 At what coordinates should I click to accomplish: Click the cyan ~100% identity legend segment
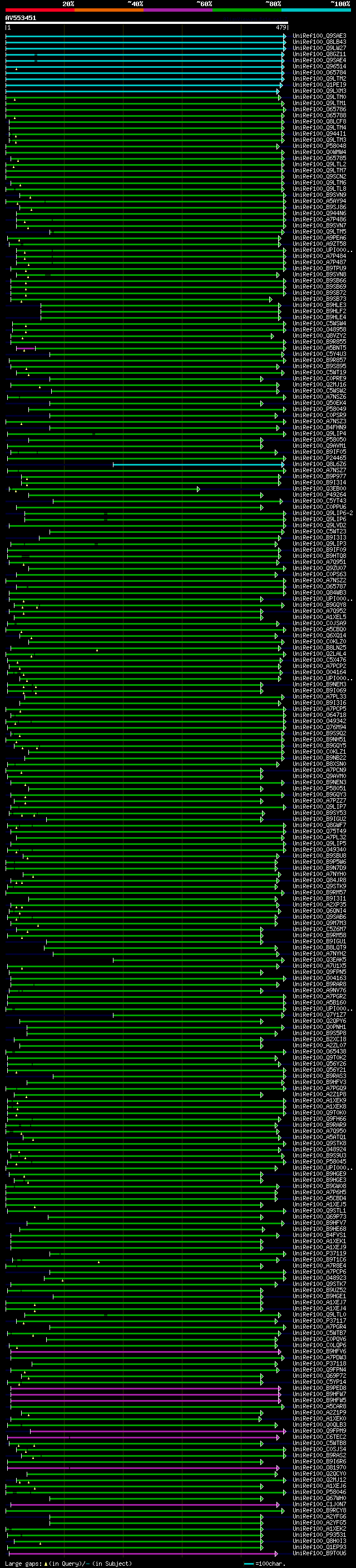click(317, 10)
